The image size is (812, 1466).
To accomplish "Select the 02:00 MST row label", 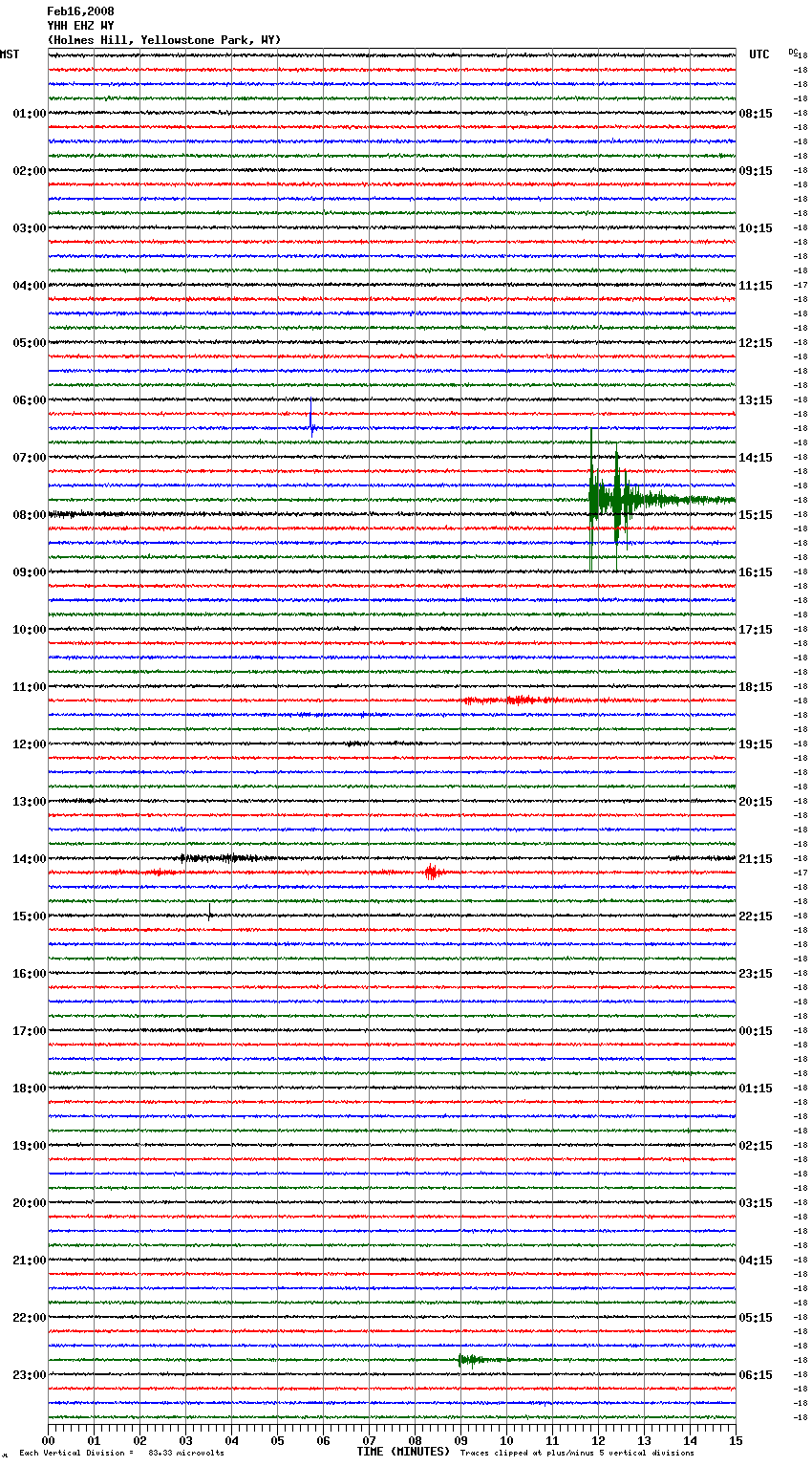I will (30, 171).
